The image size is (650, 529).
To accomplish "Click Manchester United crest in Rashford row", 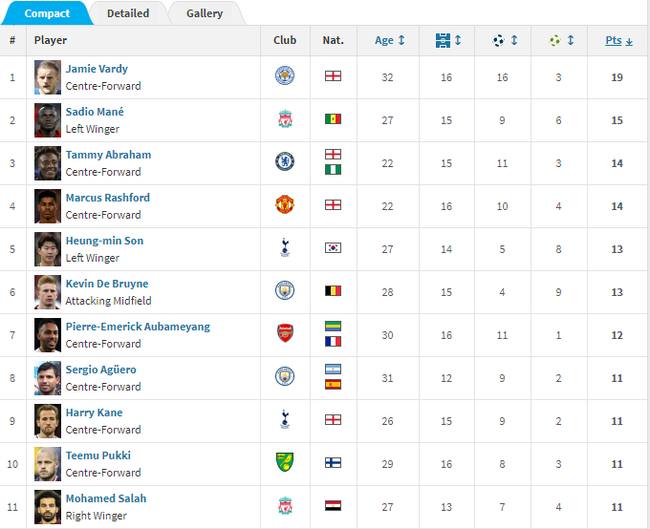I will click(x=284, y=205).
